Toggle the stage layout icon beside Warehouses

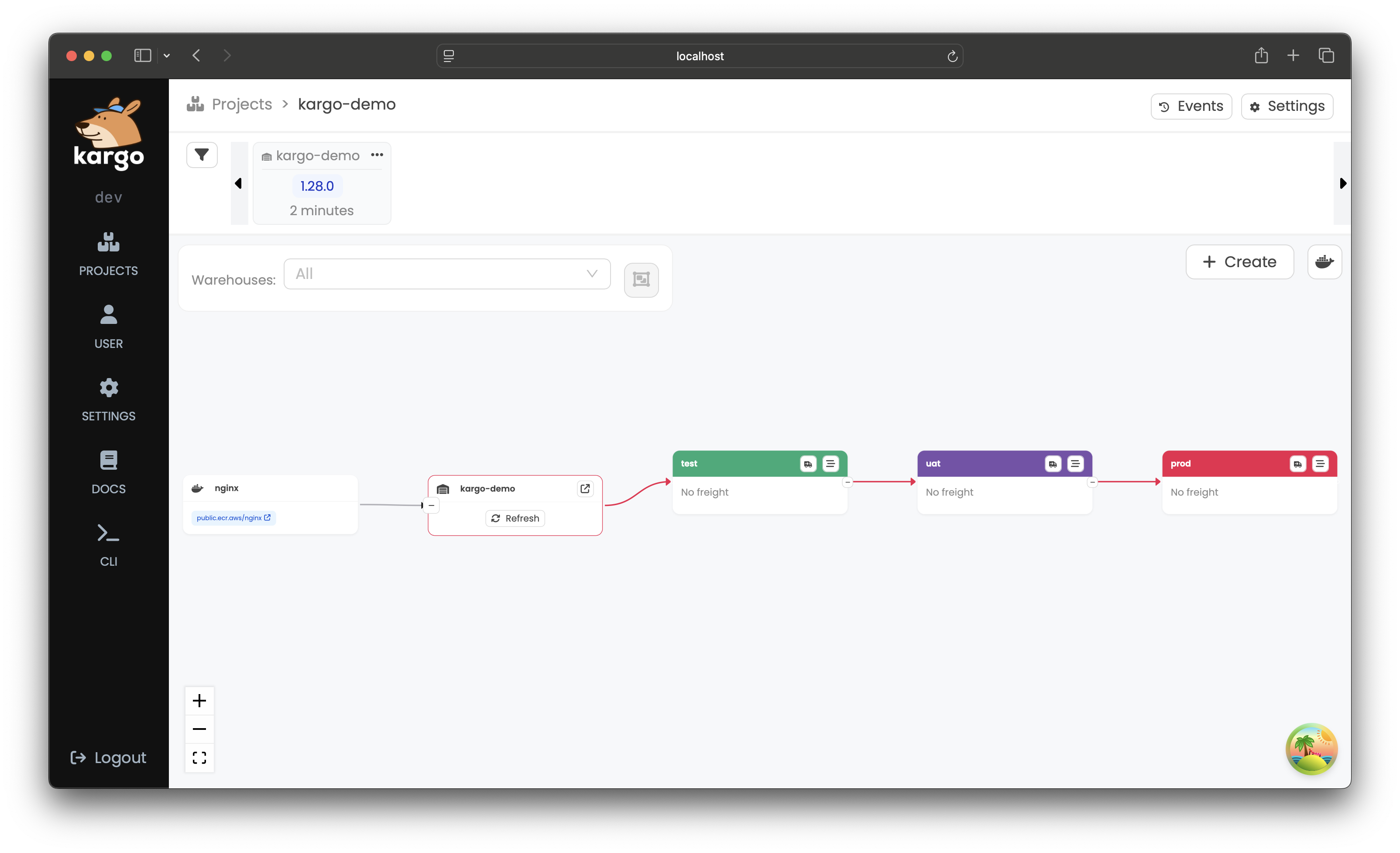tap(641, 279)
